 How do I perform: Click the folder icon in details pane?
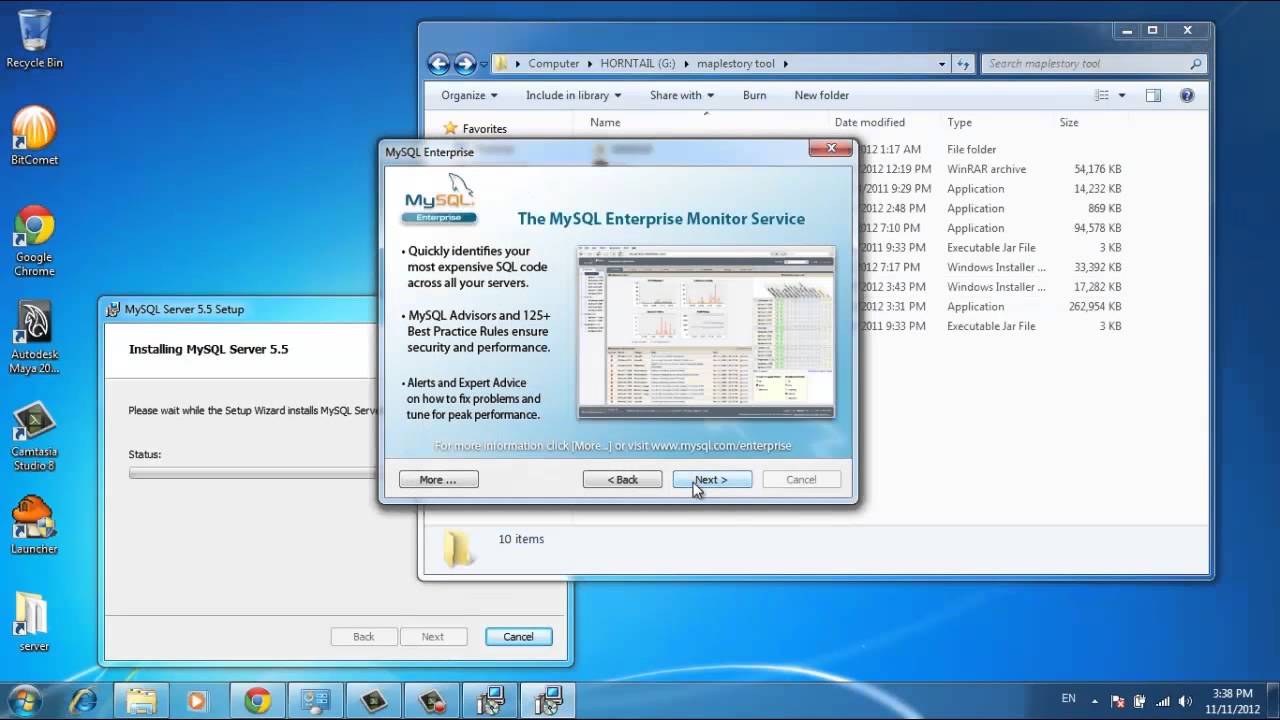click(x=458, y=548)
